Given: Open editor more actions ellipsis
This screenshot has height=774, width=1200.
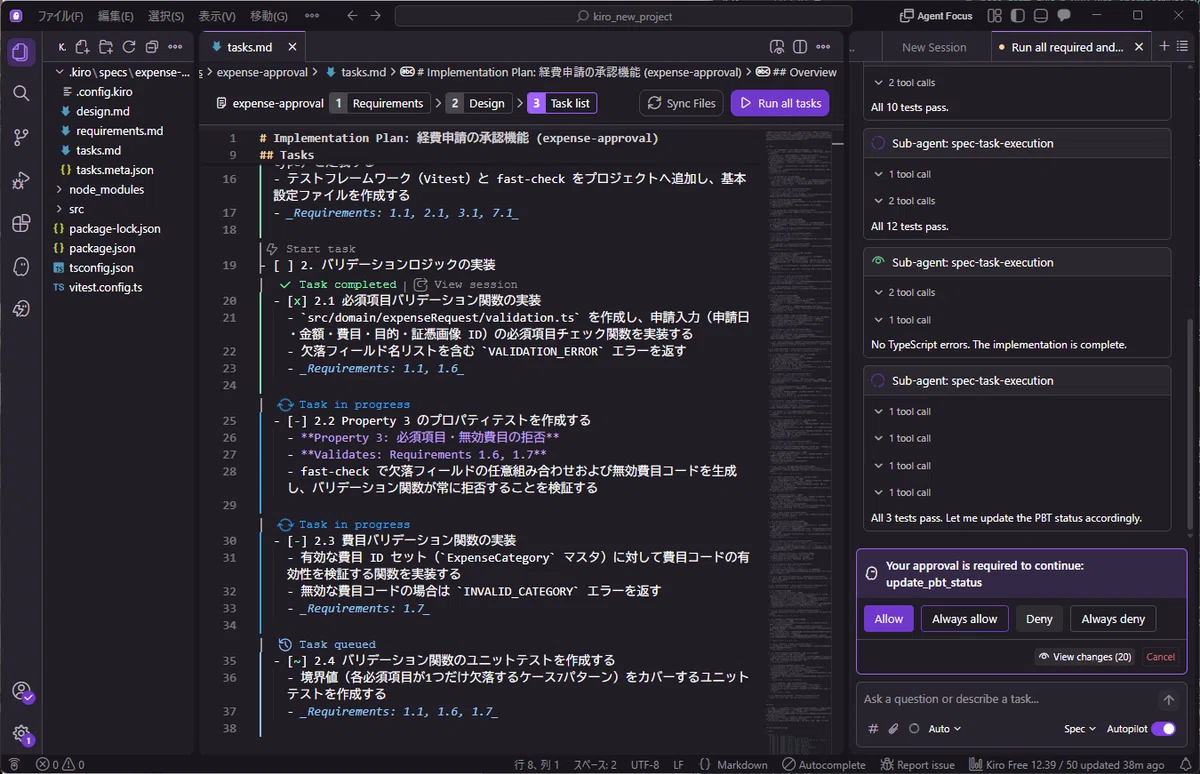Looking at the screenshot, I should click(823, 47).
